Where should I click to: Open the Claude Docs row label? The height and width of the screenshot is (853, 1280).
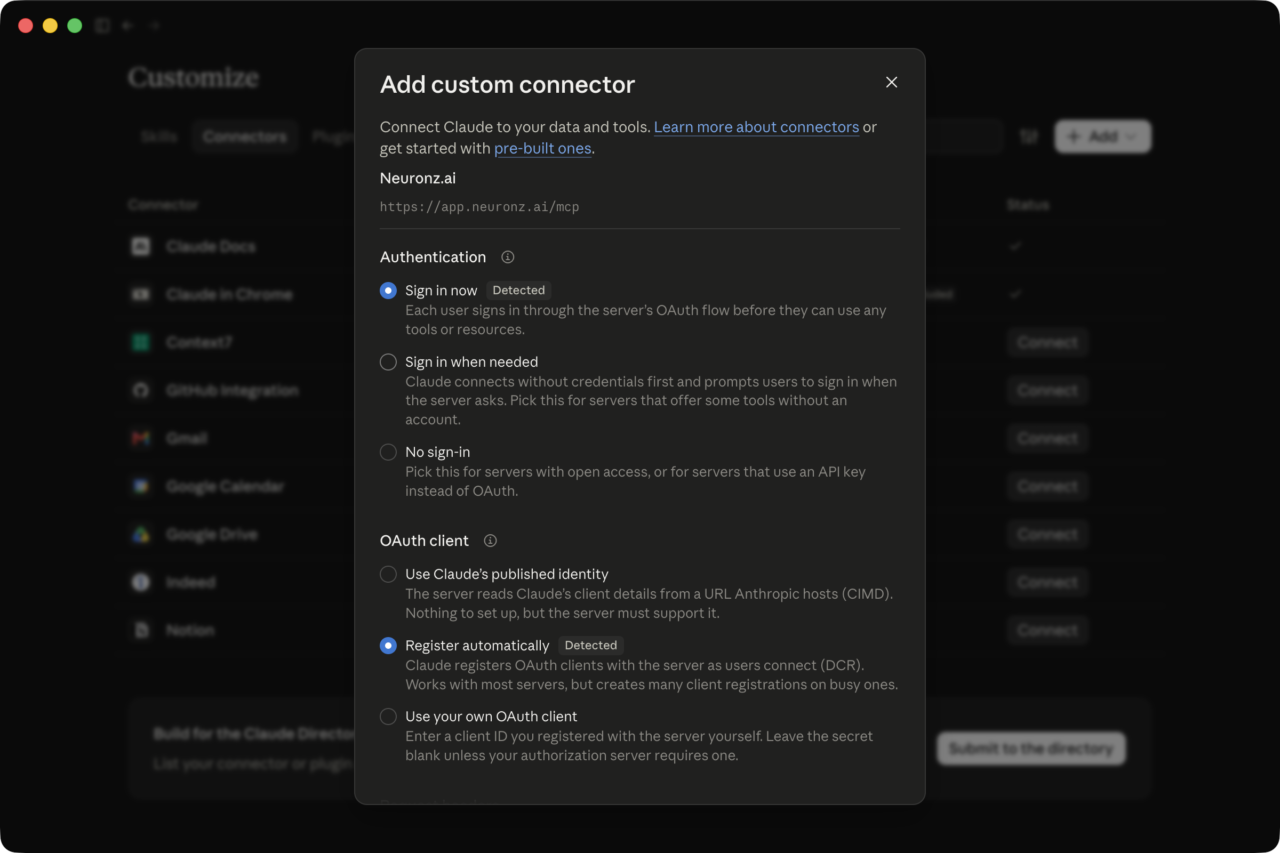click(x=211, y=246)
